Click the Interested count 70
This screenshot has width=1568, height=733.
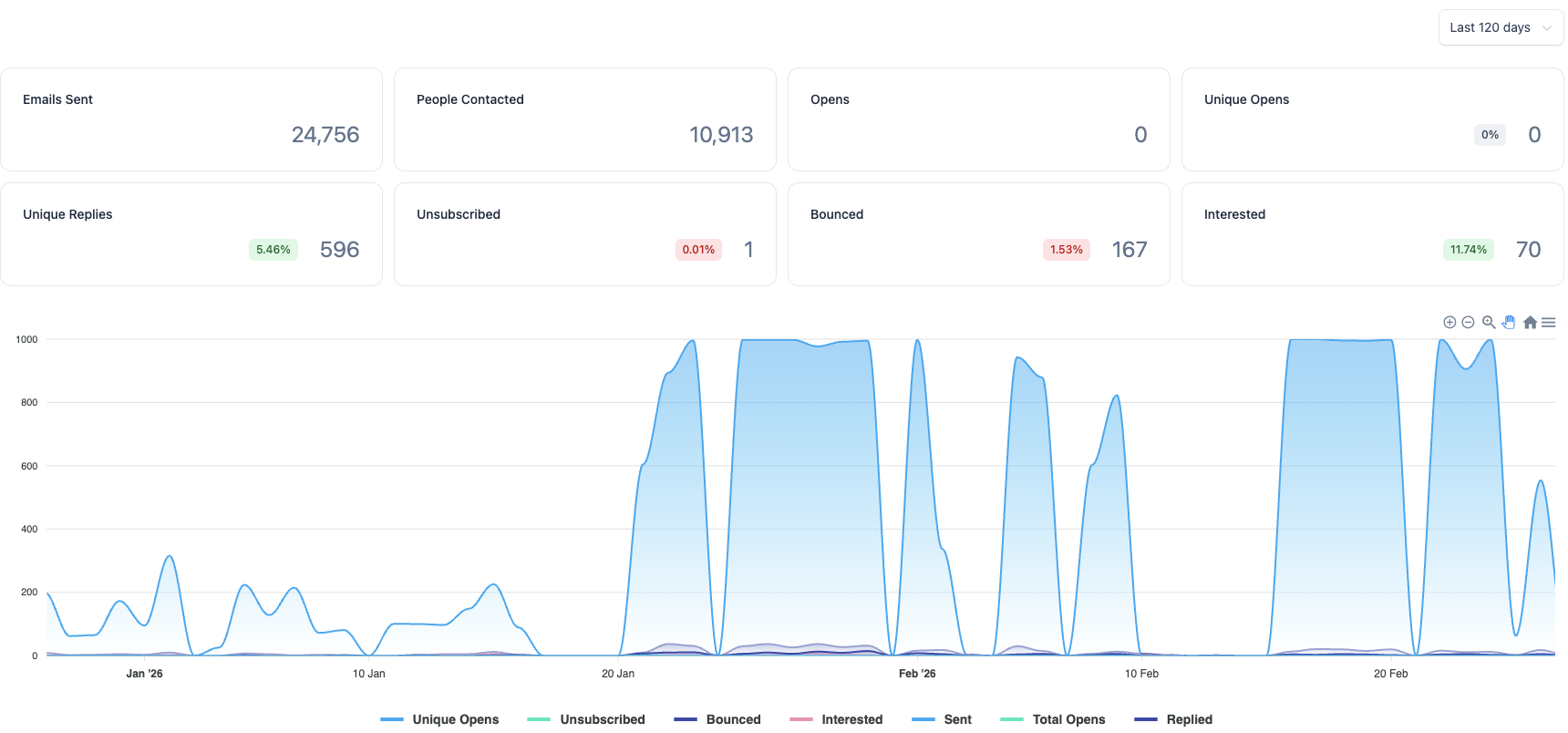1529,250
